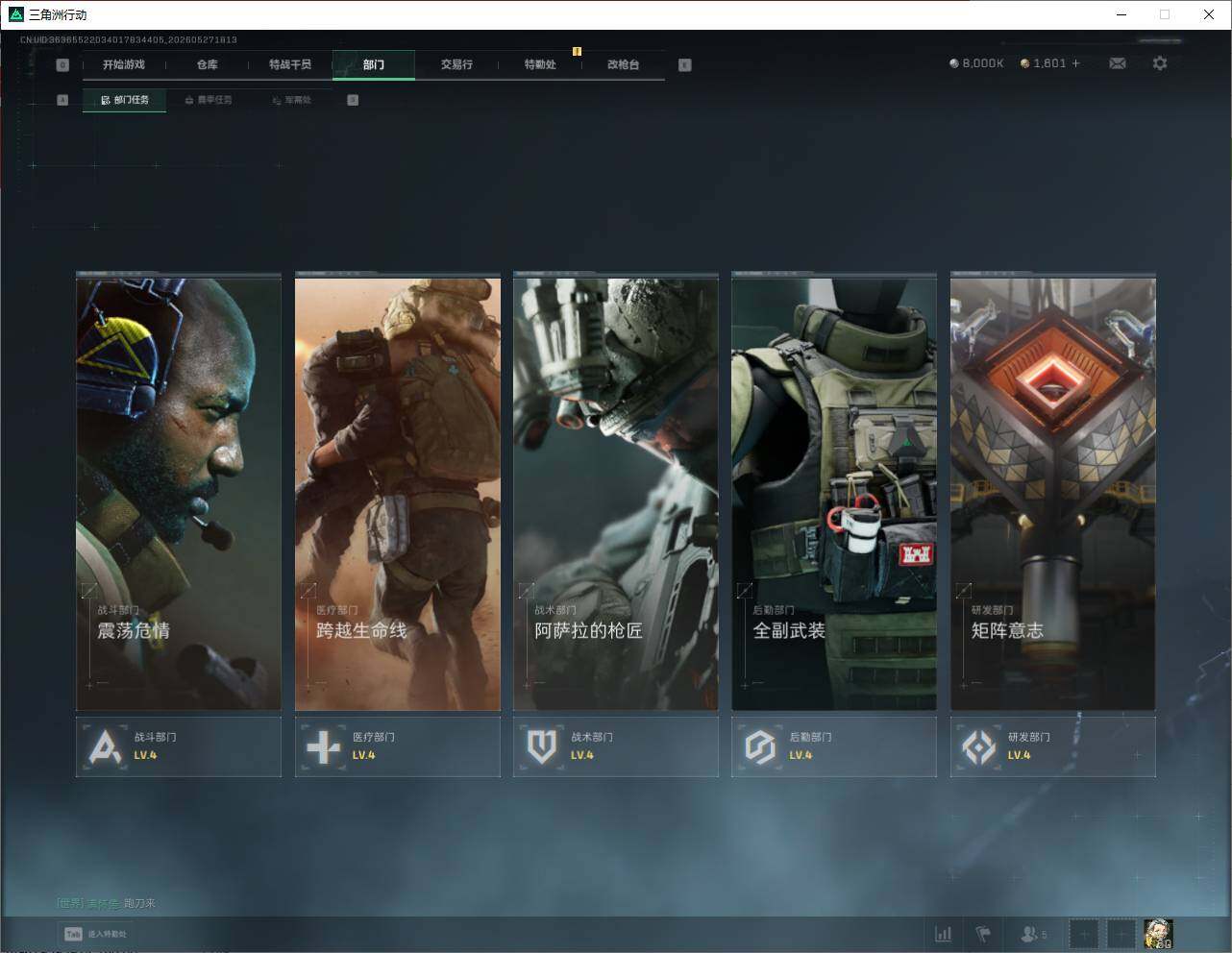Image resolution: width=1232 pixels, height=953 pixels.
Task: Open the 全副武装 logistics department card
Action: [x=834, y=493]
